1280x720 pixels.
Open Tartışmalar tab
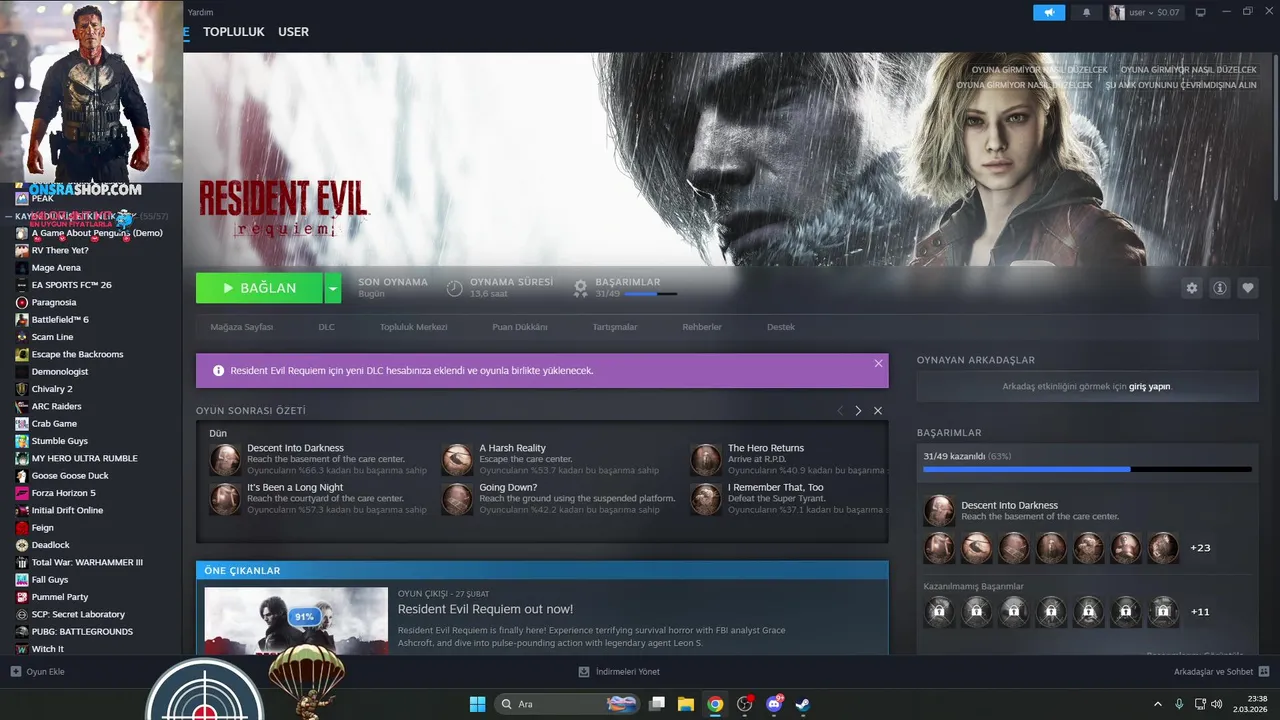pyautogui.click(x=615, y=327)
